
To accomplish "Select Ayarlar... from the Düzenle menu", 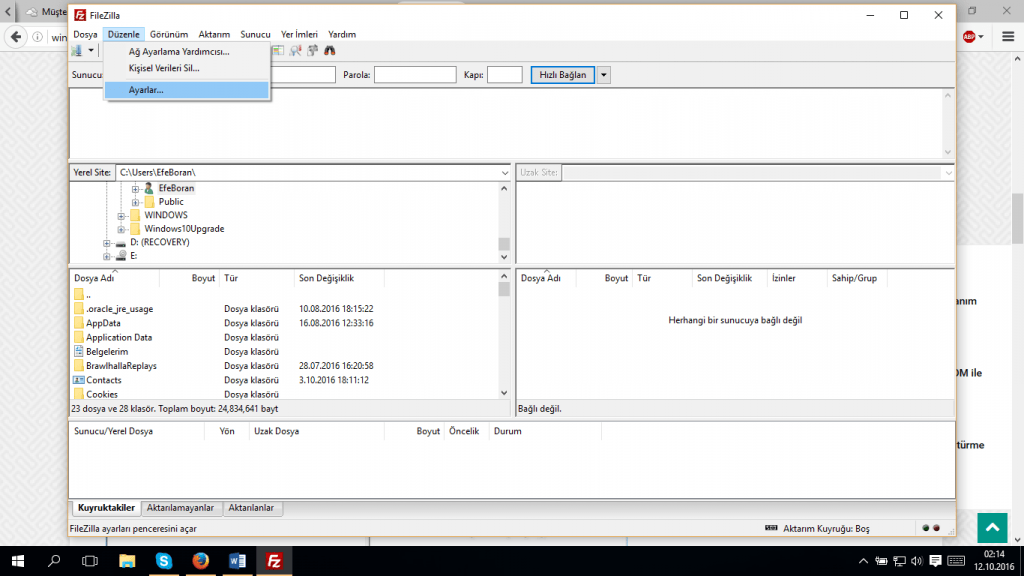I will pos(146,90).
